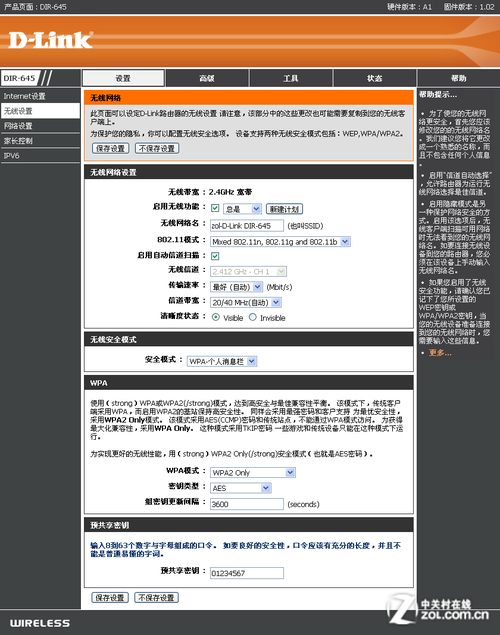The image size is (500, 635).
Task: Open the 设置 tab
Action: point(123,78)
